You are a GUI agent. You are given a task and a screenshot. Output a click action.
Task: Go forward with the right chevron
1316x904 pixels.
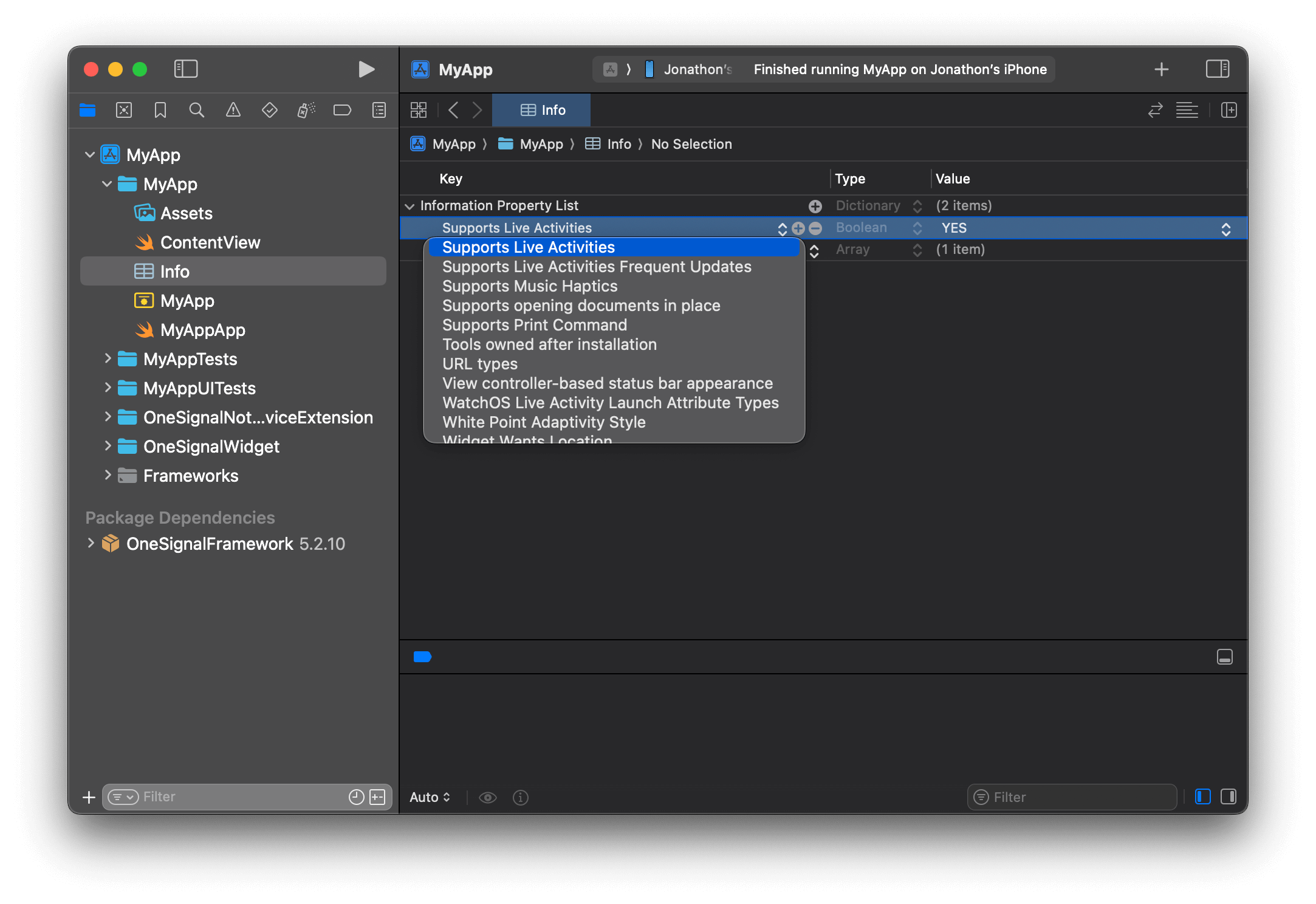(478, 110)
